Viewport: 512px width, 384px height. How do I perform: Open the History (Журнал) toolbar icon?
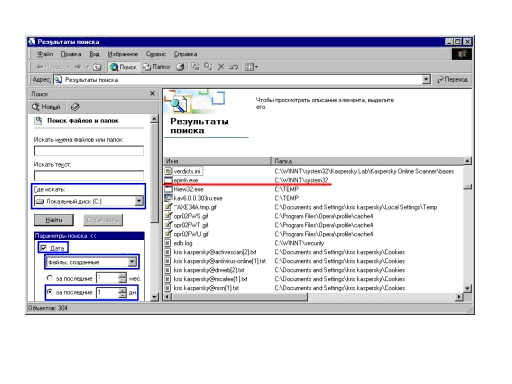180,67
